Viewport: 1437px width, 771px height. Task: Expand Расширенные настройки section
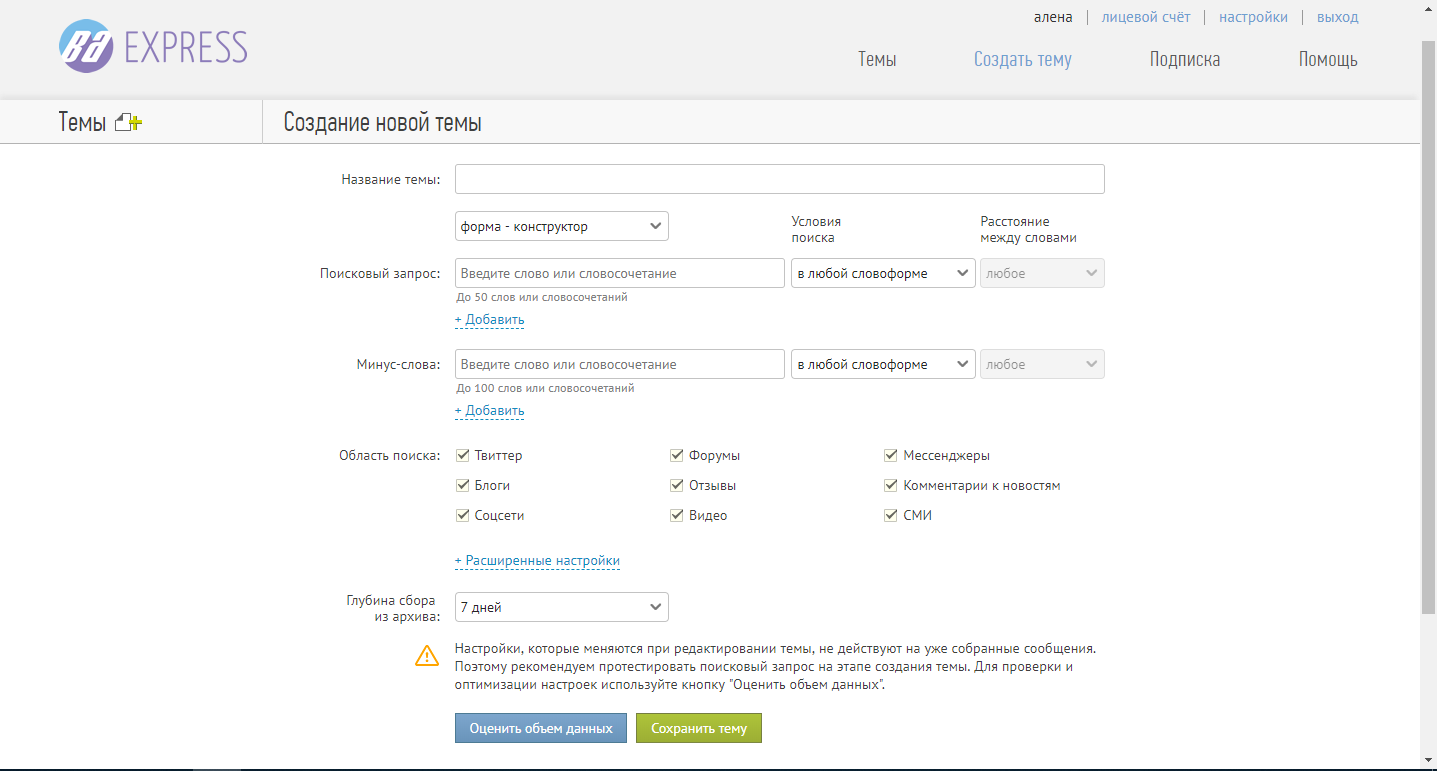[537, 561]
